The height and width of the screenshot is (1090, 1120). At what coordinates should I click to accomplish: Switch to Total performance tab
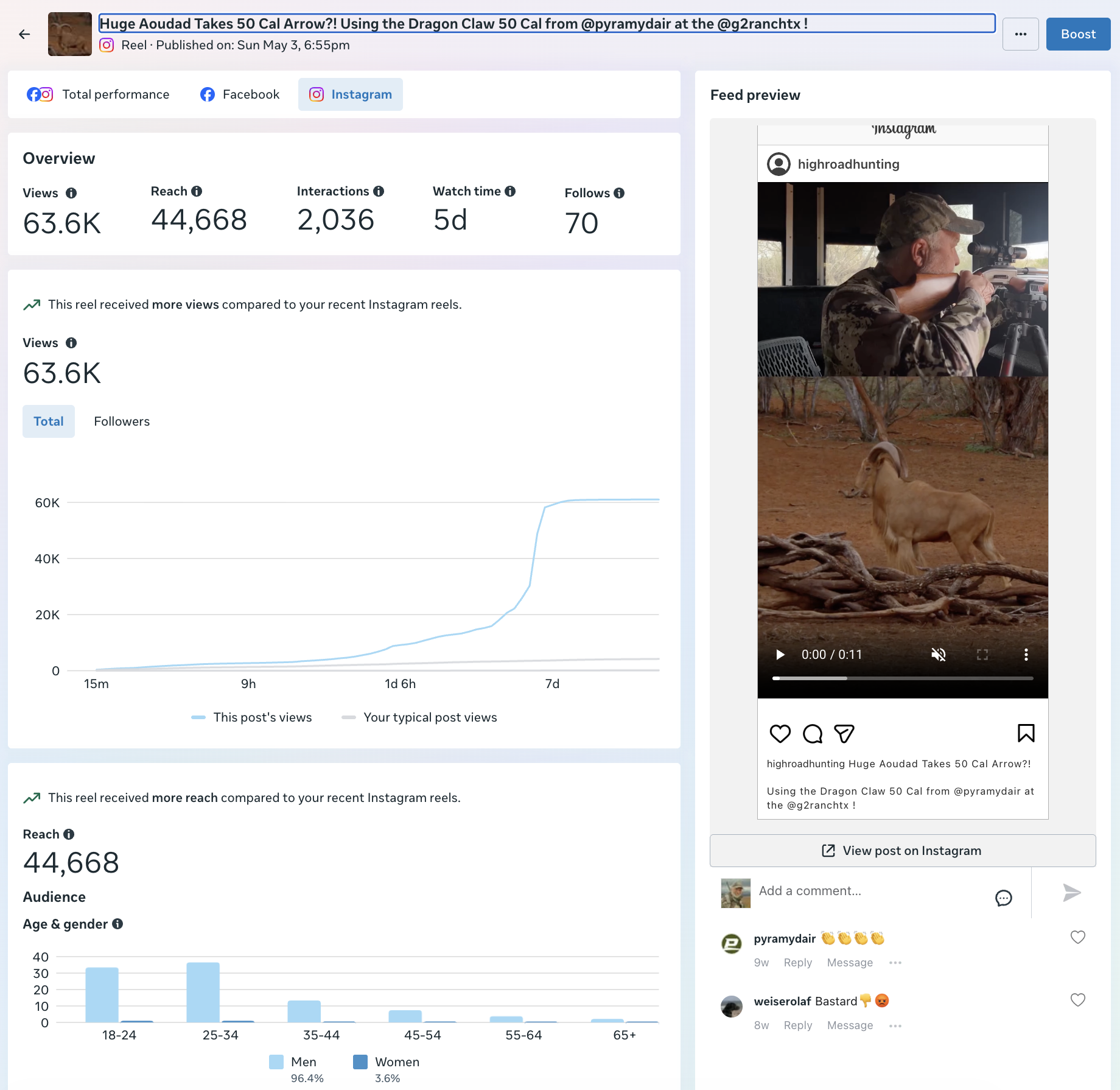pos(98,94)
